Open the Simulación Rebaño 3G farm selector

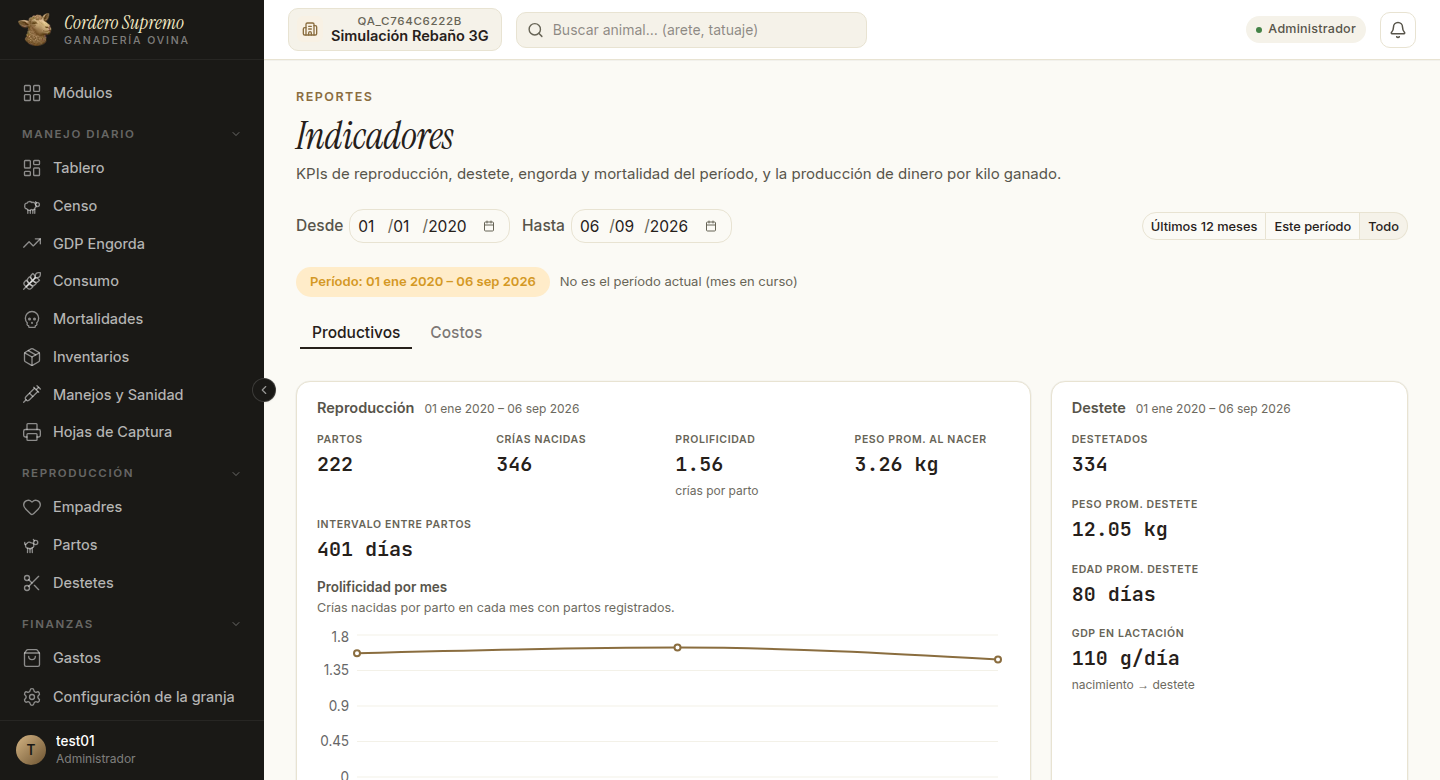(395, 29)
